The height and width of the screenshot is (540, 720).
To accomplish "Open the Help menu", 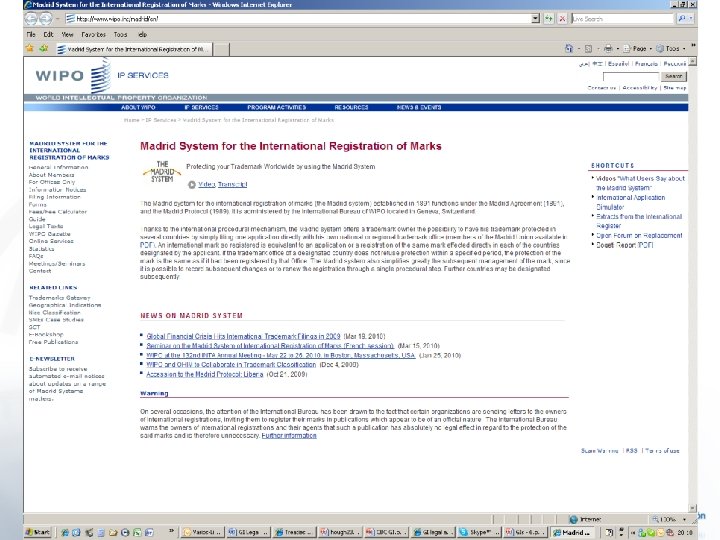I will point(142,34).
